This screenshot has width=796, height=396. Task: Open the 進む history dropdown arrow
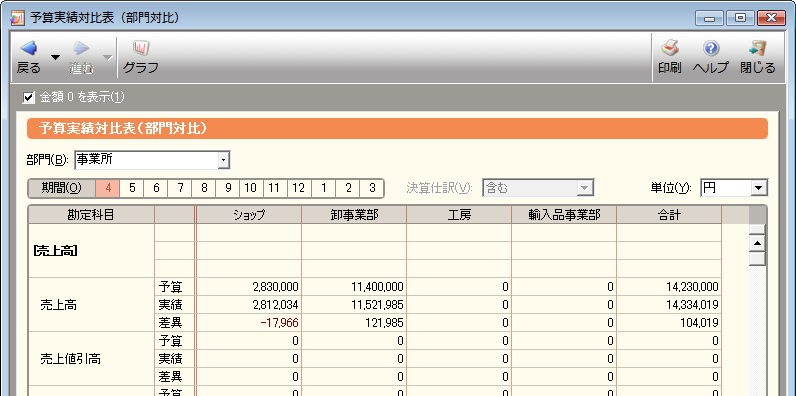tap(108, 57)
